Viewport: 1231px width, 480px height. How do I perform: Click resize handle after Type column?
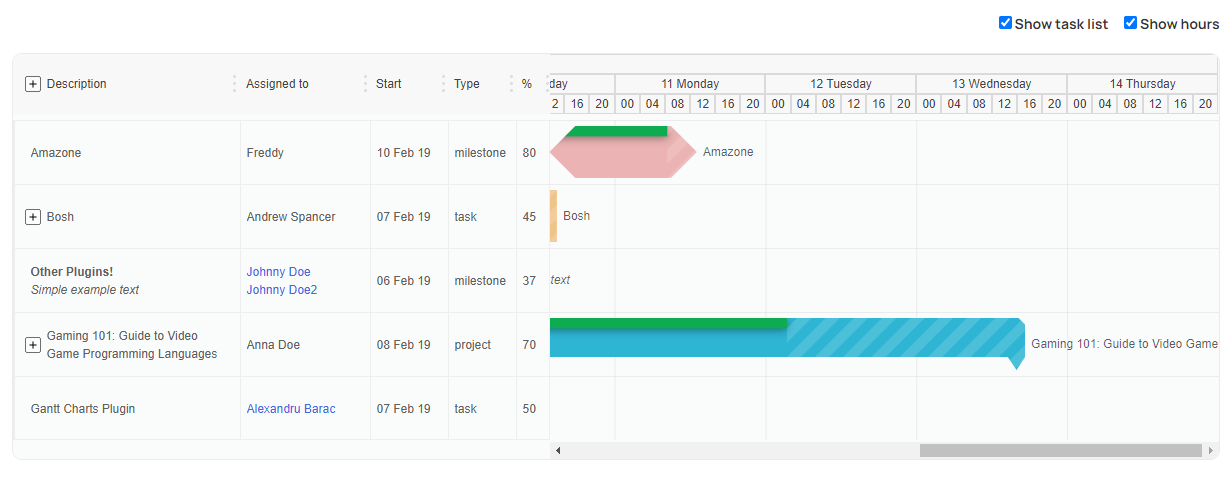click(511, 84)
